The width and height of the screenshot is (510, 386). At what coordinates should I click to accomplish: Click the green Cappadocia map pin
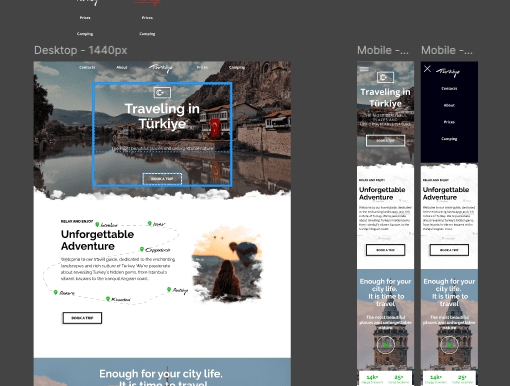[x=142, y=249]
